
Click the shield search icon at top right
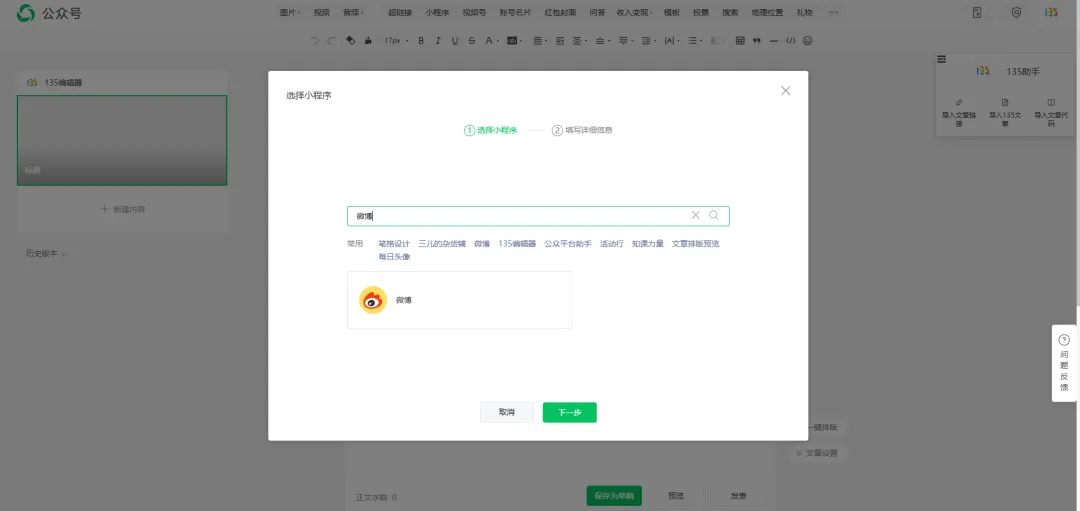click(1016, 12)
